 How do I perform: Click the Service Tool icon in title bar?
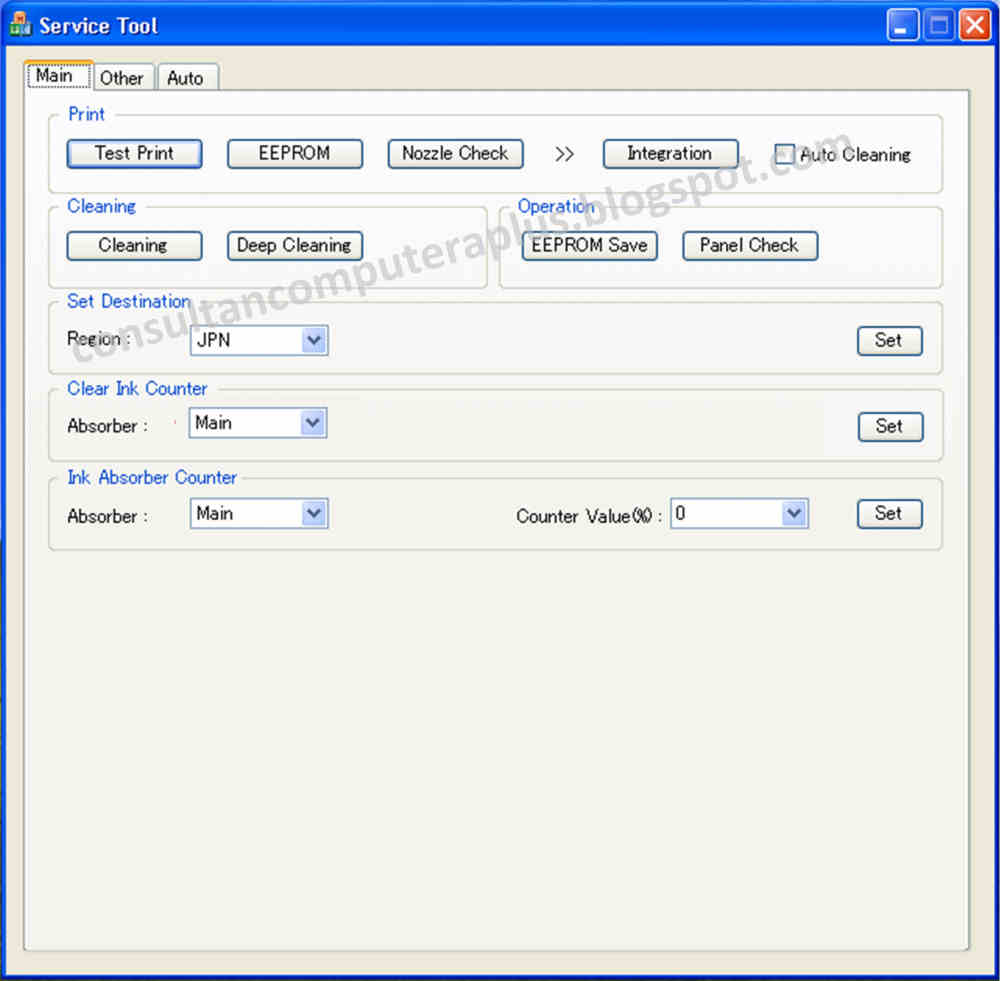20,22
